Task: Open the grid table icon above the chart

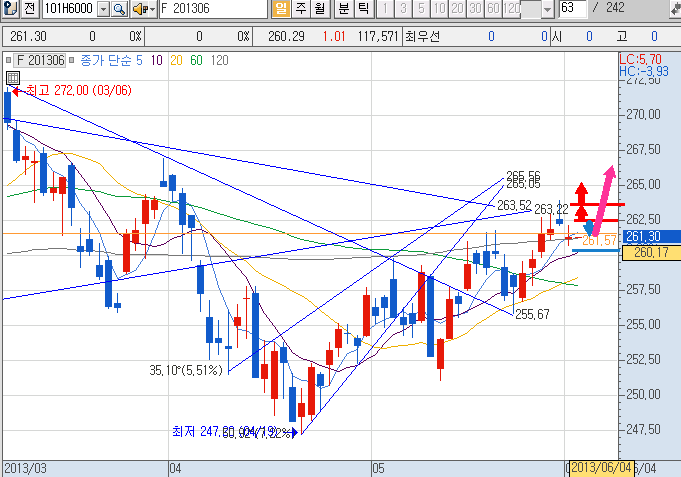Action: pyautogui.click(x=12, y=76)
